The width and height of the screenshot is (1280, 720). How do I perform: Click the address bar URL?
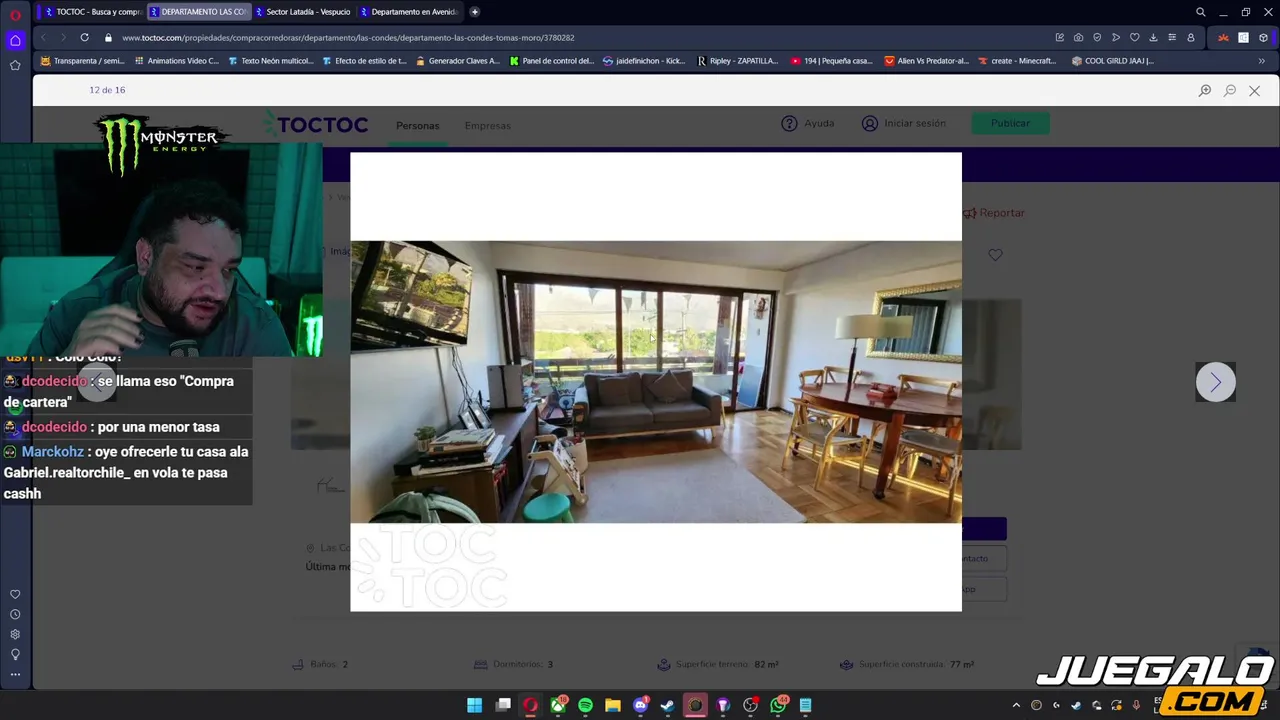tap(348, 37)
